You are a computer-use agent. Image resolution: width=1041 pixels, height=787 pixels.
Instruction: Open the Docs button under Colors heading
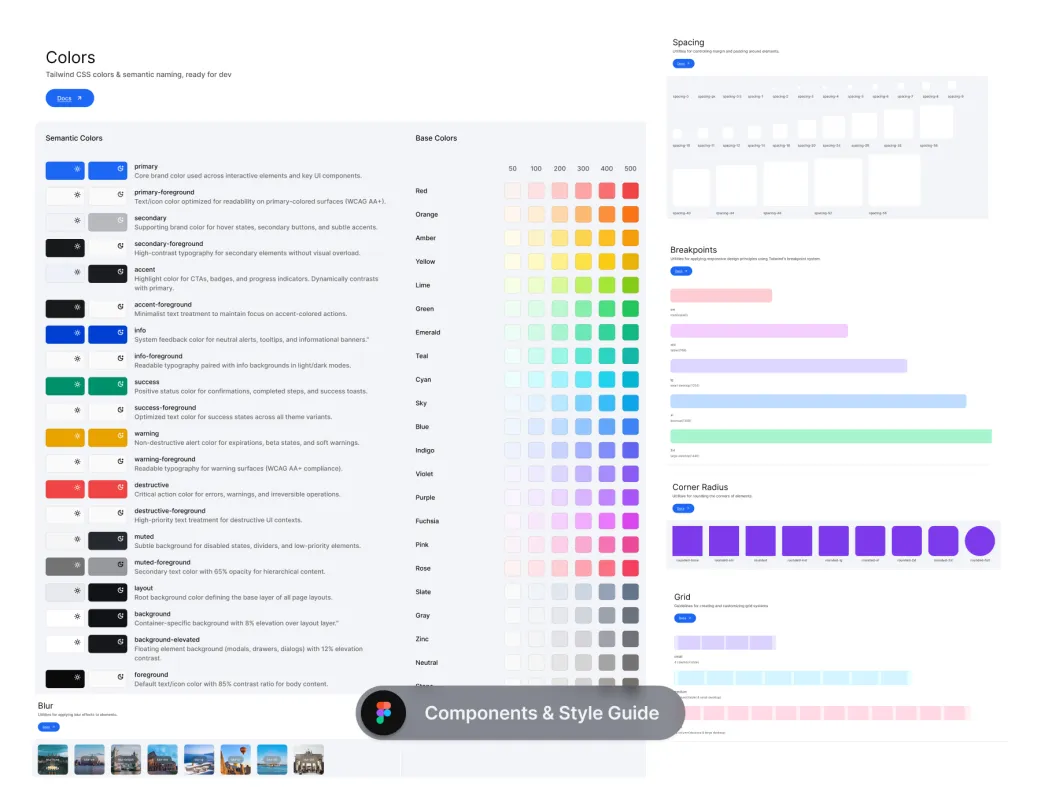[x=69, y=98]
